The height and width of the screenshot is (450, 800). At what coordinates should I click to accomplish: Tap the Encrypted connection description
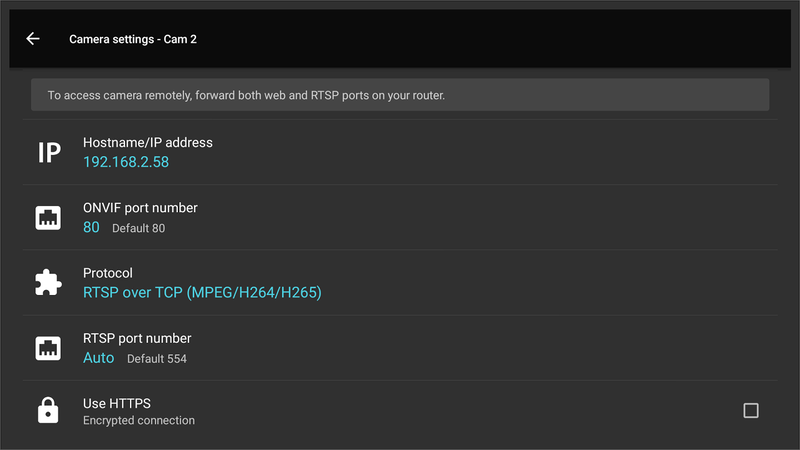coord(139,421)
